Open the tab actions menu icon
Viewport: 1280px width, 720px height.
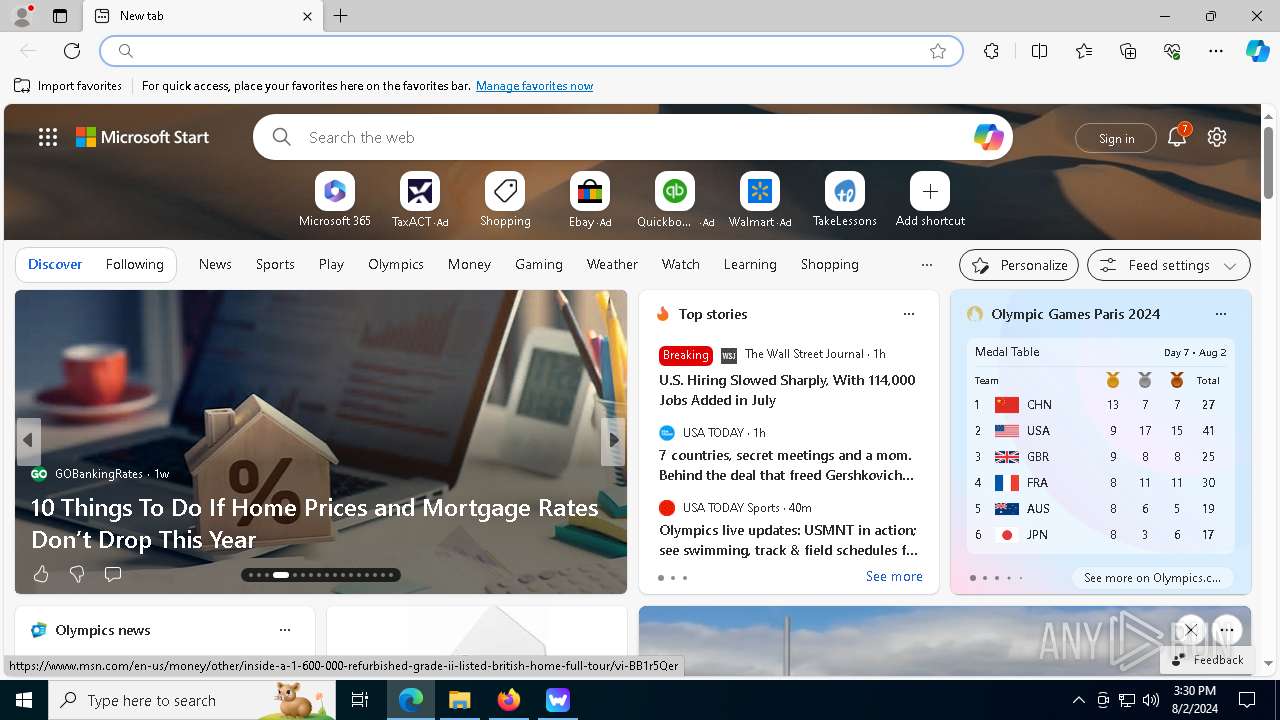[60, 16]
